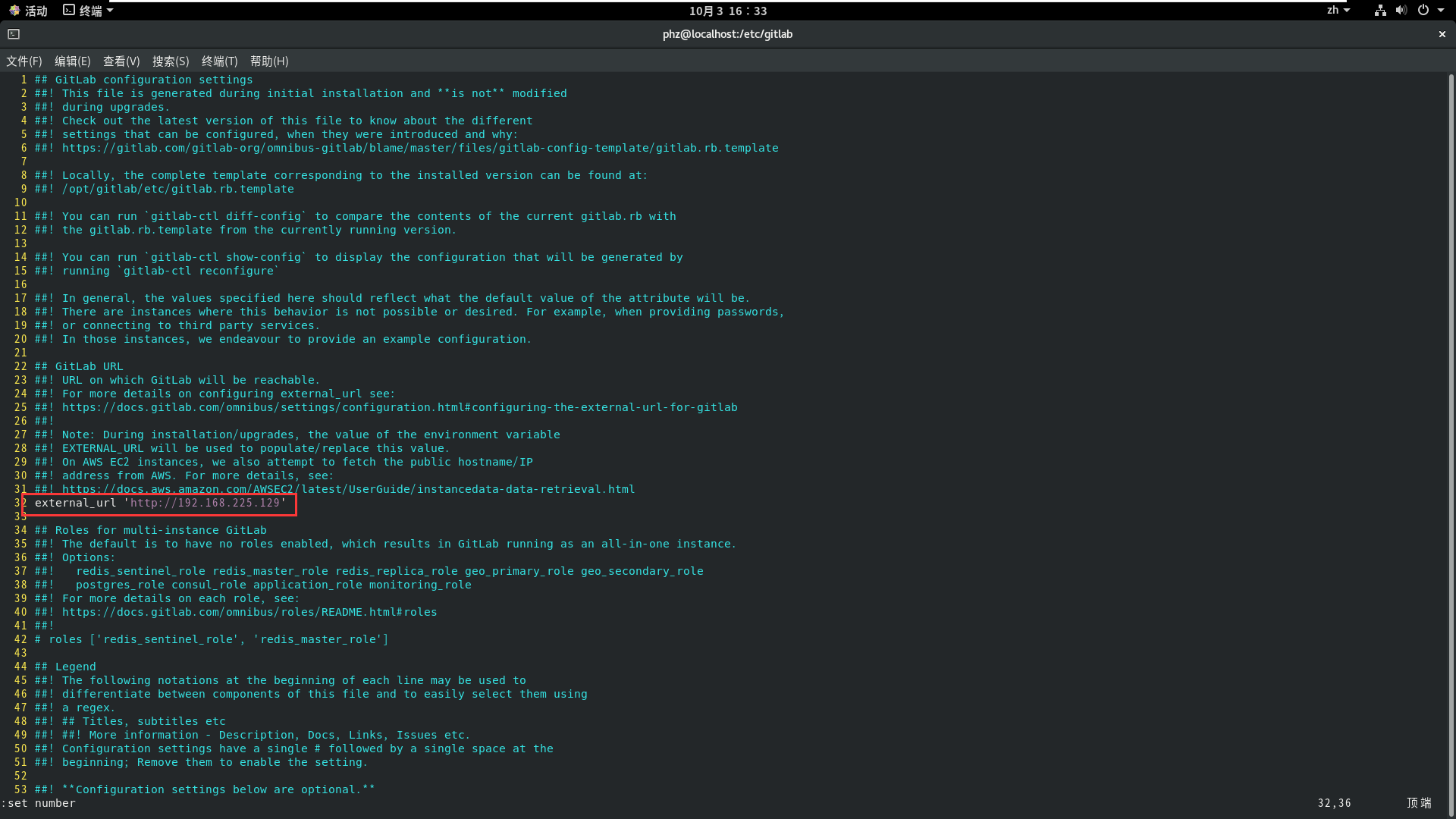Open the 终端 application menu dropdown
The height and width of the screenshot is (819, 1456).
(88, 11)
